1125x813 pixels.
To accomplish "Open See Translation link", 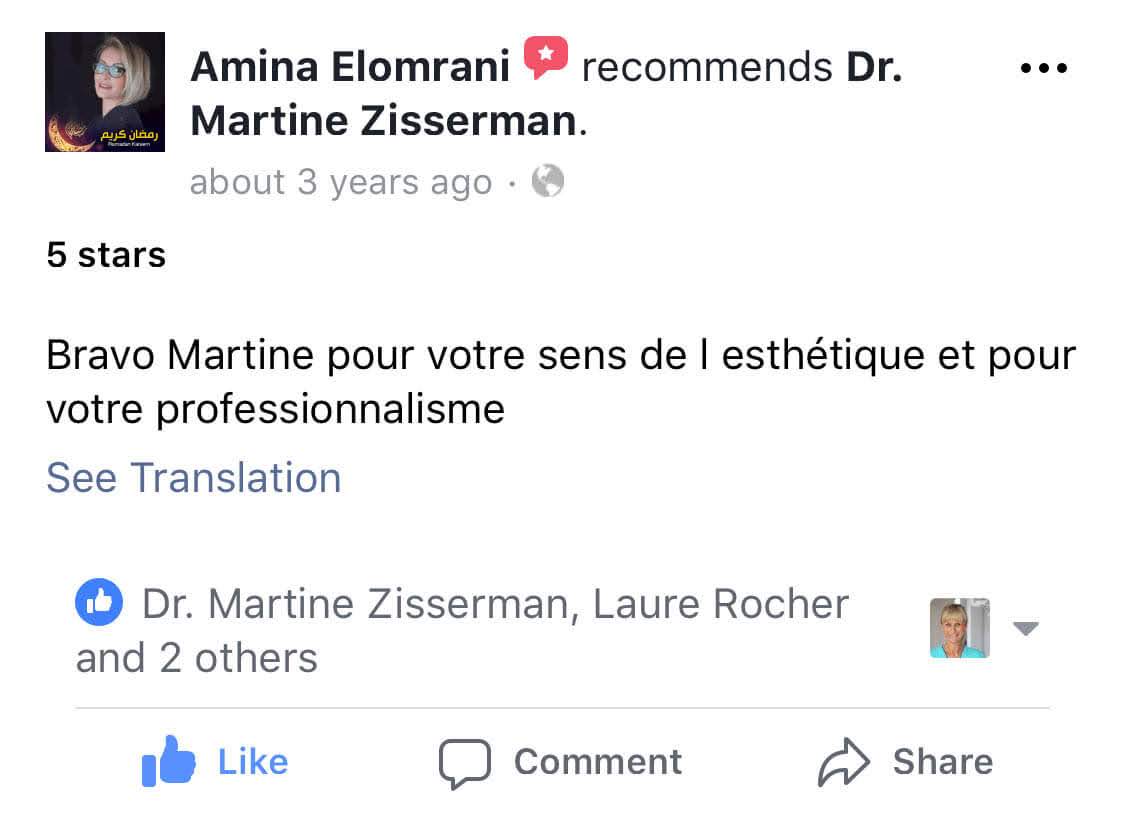I will (193, 478).
